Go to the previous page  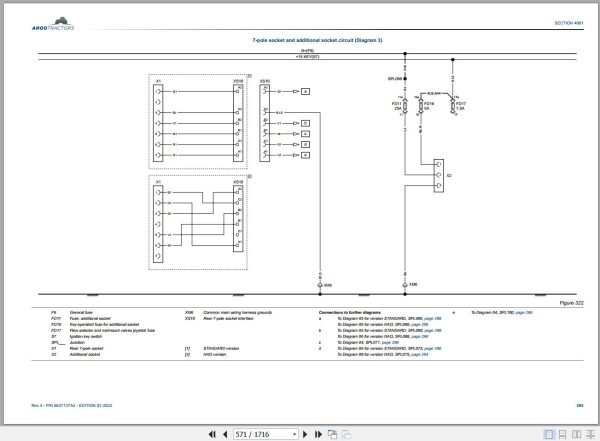pos(225,434)
